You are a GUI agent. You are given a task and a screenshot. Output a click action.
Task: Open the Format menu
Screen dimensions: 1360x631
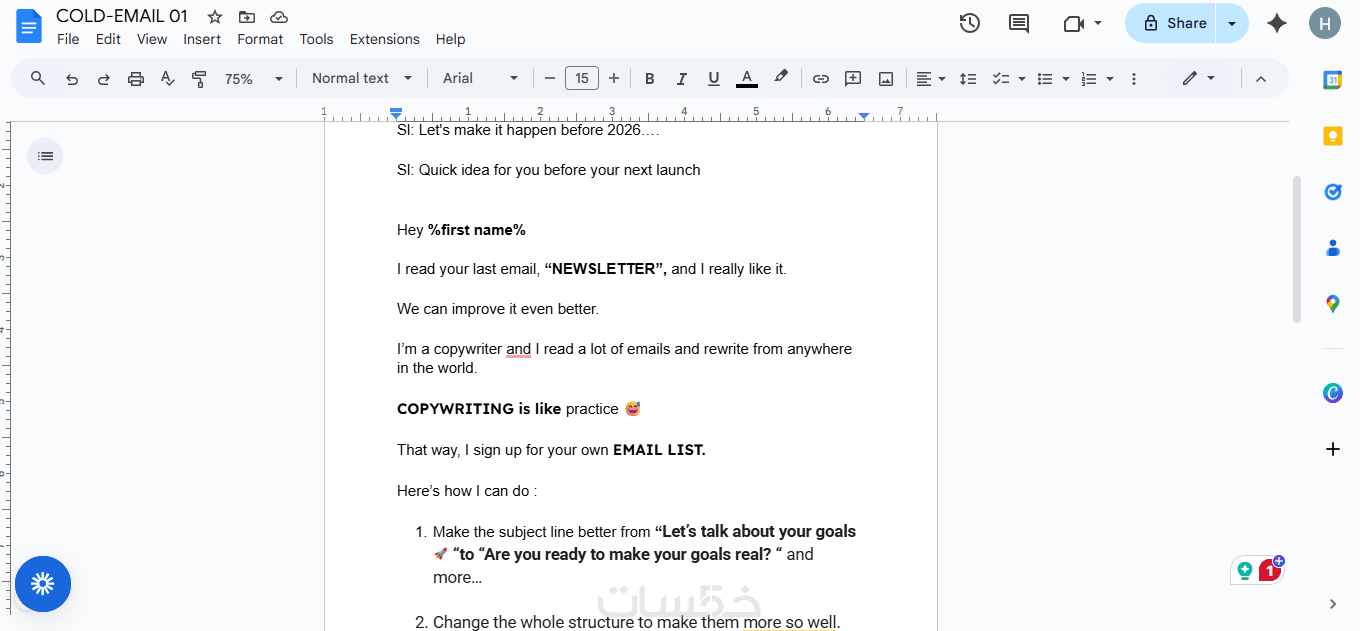(260, 39)
